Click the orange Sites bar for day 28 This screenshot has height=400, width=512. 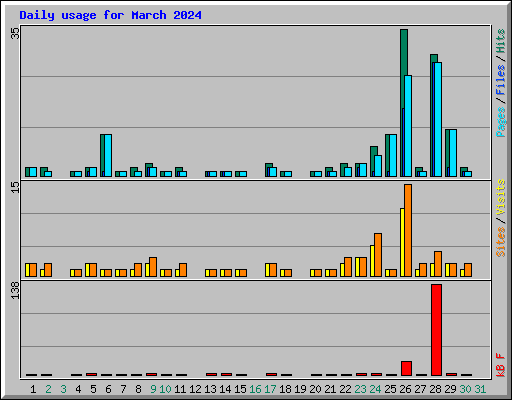pyautogui.click(x=438, y=264)
